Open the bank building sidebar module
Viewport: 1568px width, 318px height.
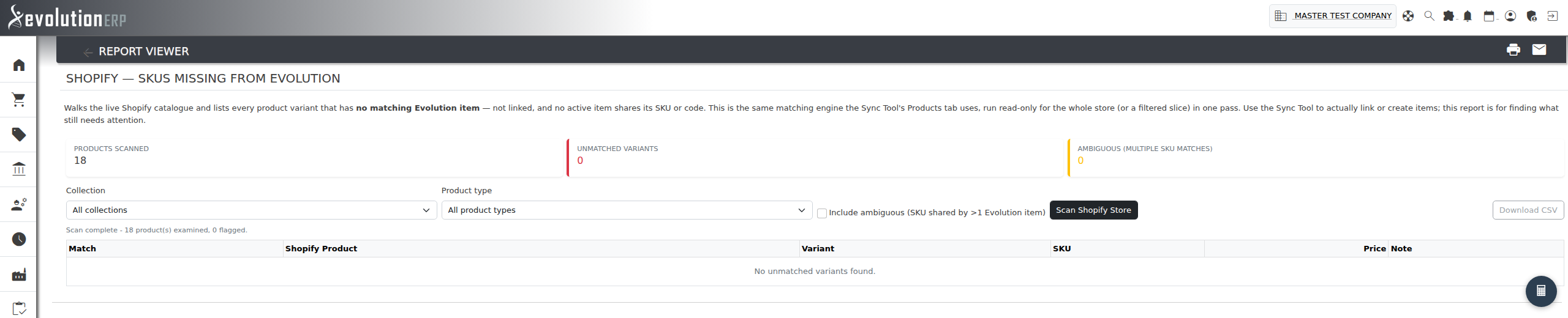[x=19, y=169]
